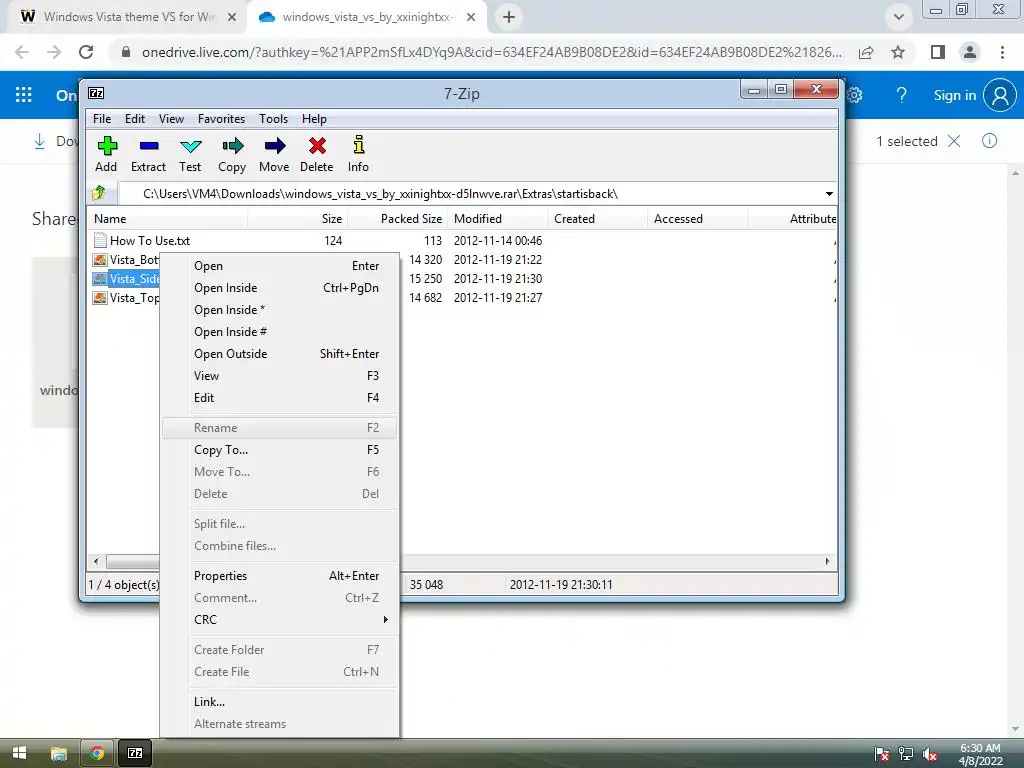
Task: Click the Vista_Top image file icon
Action: pos(100,298)
